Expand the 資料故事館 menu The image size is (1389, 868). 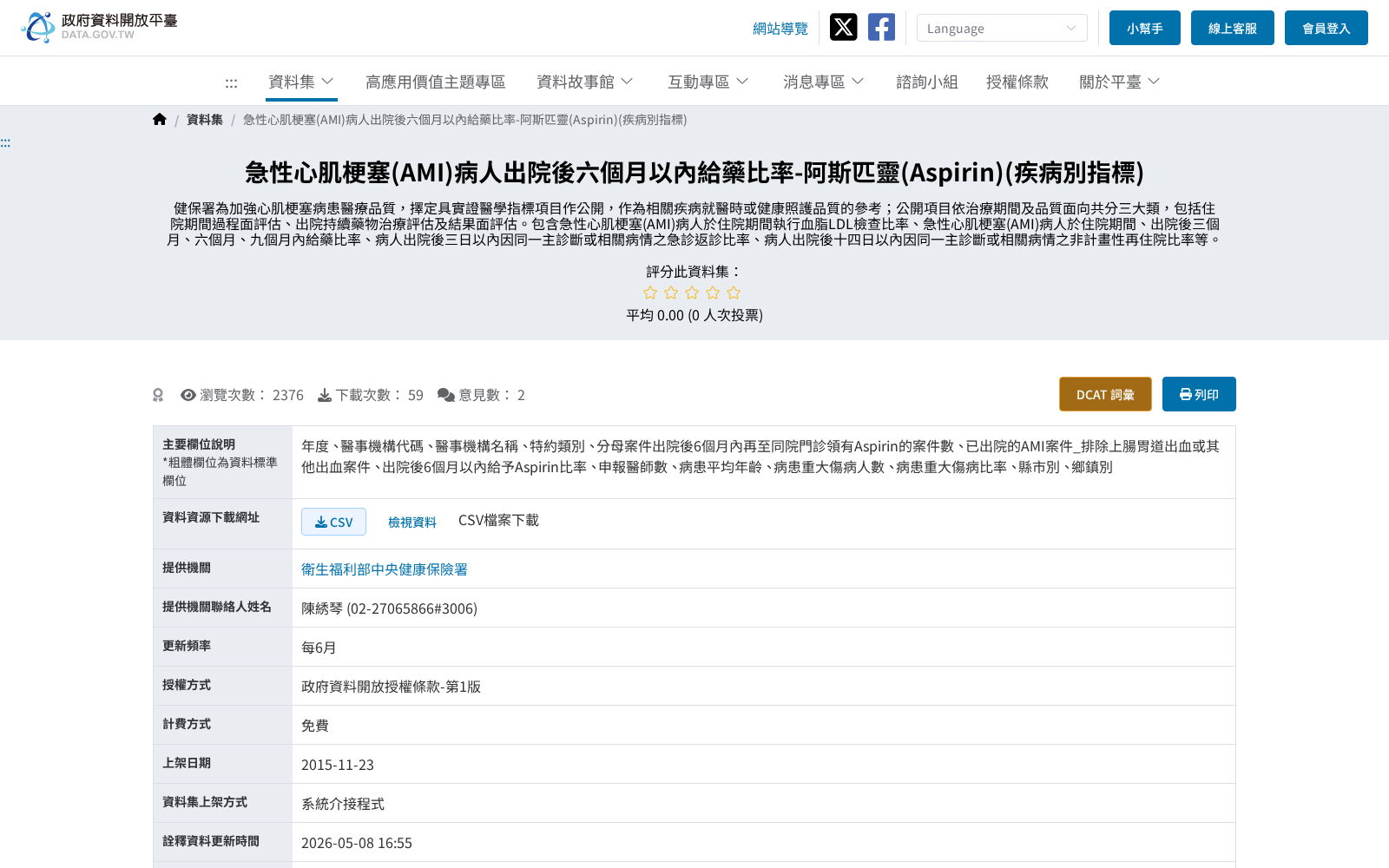pyautogui.click(x=585, y=82)
